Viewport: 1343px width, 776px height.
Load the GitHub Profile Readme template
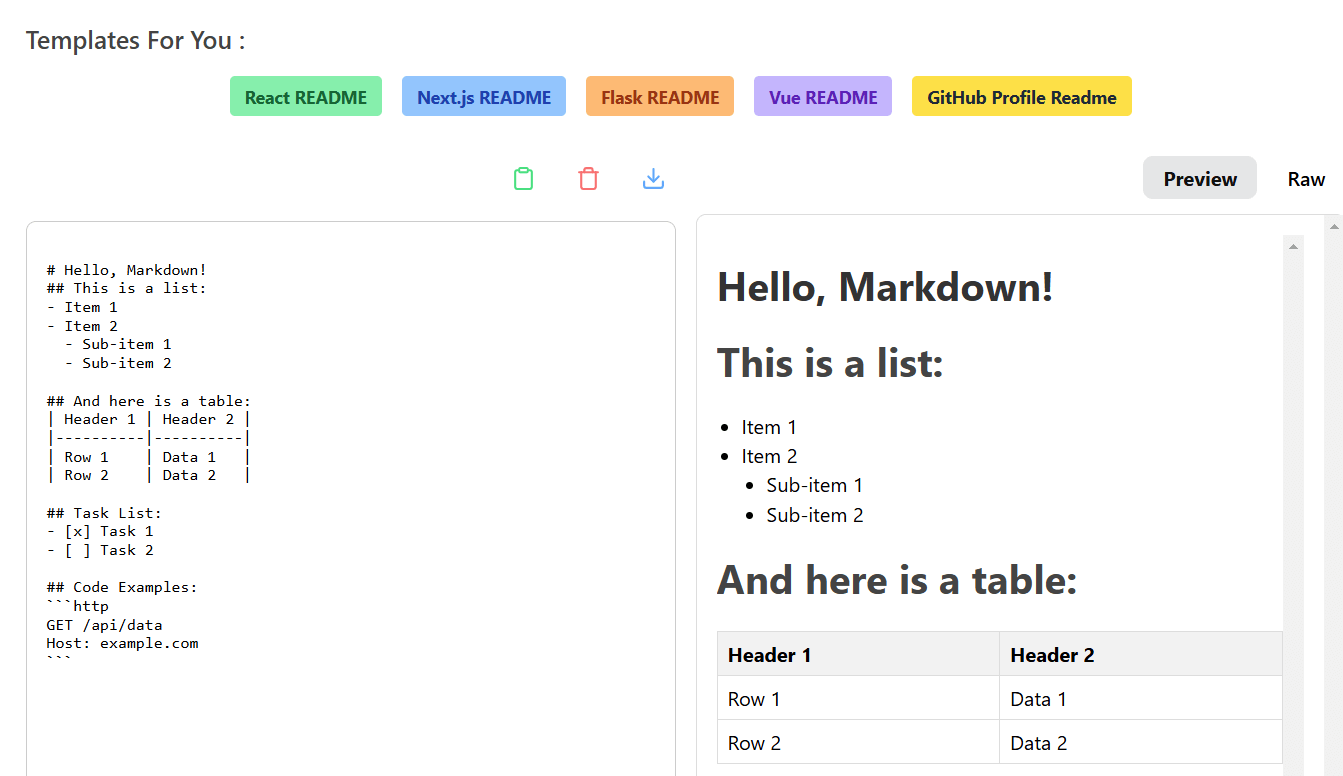[1022, 97]
